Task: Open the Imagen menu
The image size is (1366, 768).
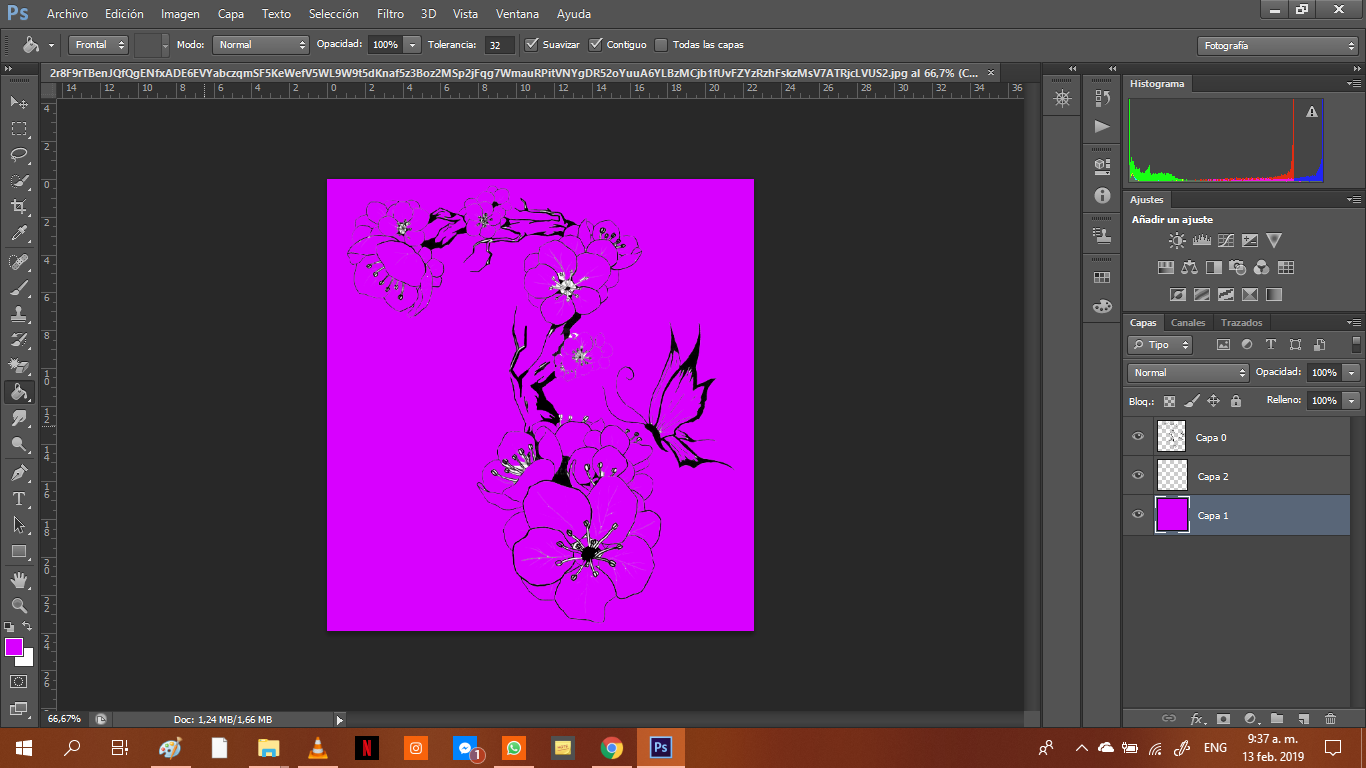Action: tap(180, 14)
